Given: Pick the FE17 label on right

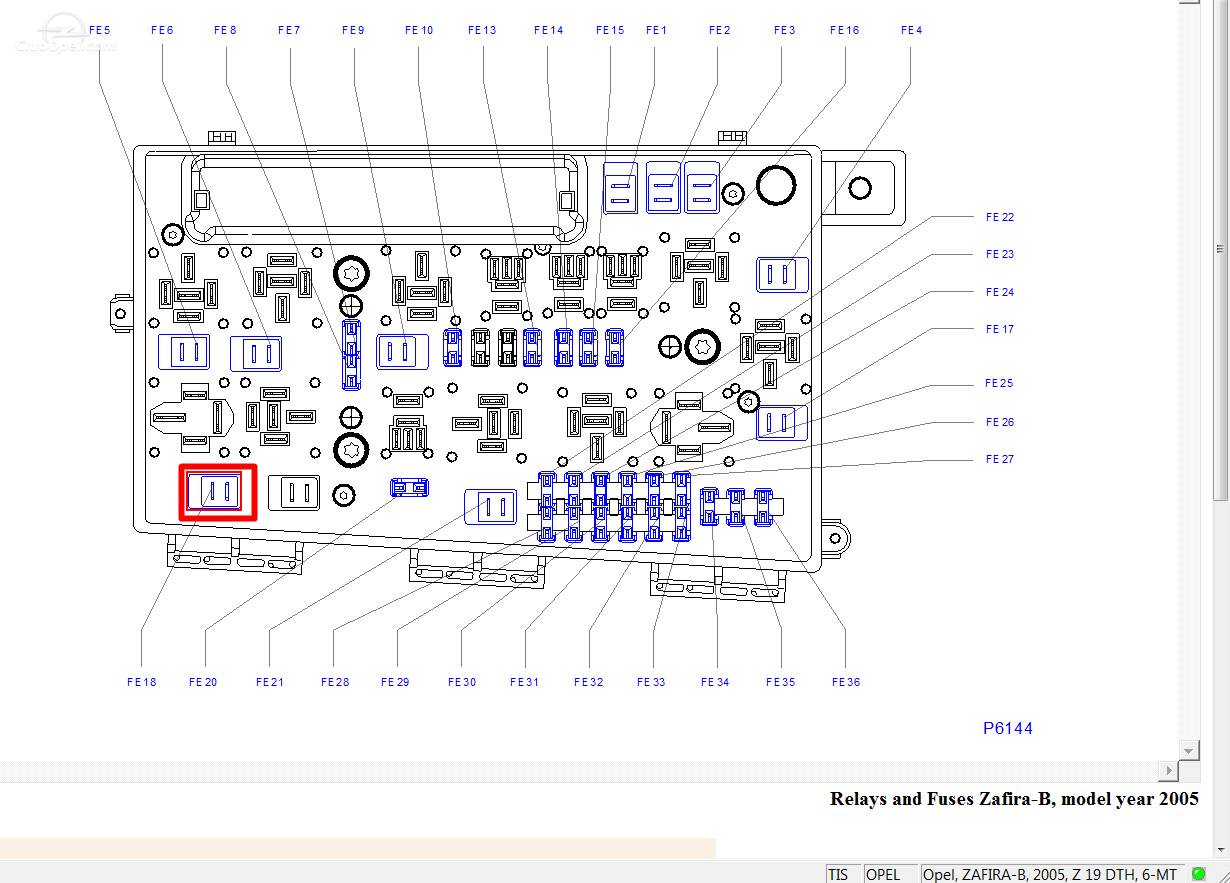Looking at the screenshot, I should coord(1000,329).
